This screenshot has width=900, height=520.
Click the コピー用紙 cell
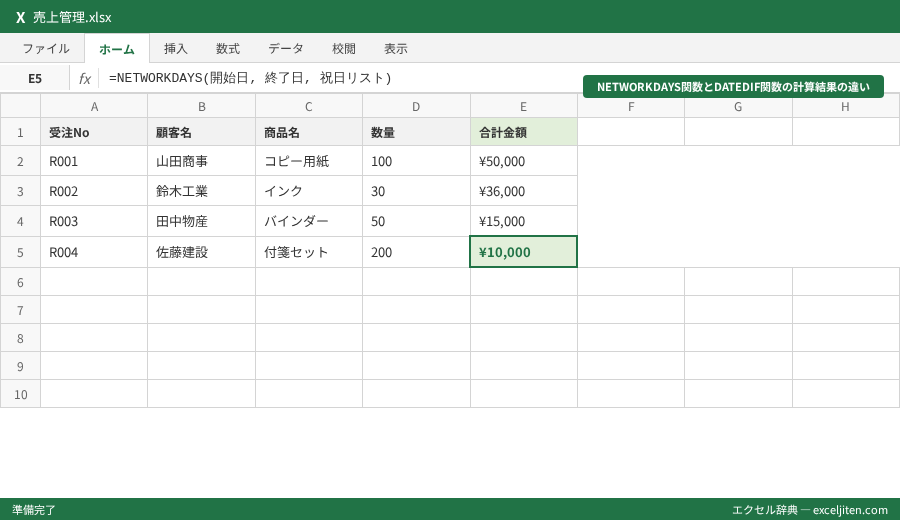(x=309, y=161)
